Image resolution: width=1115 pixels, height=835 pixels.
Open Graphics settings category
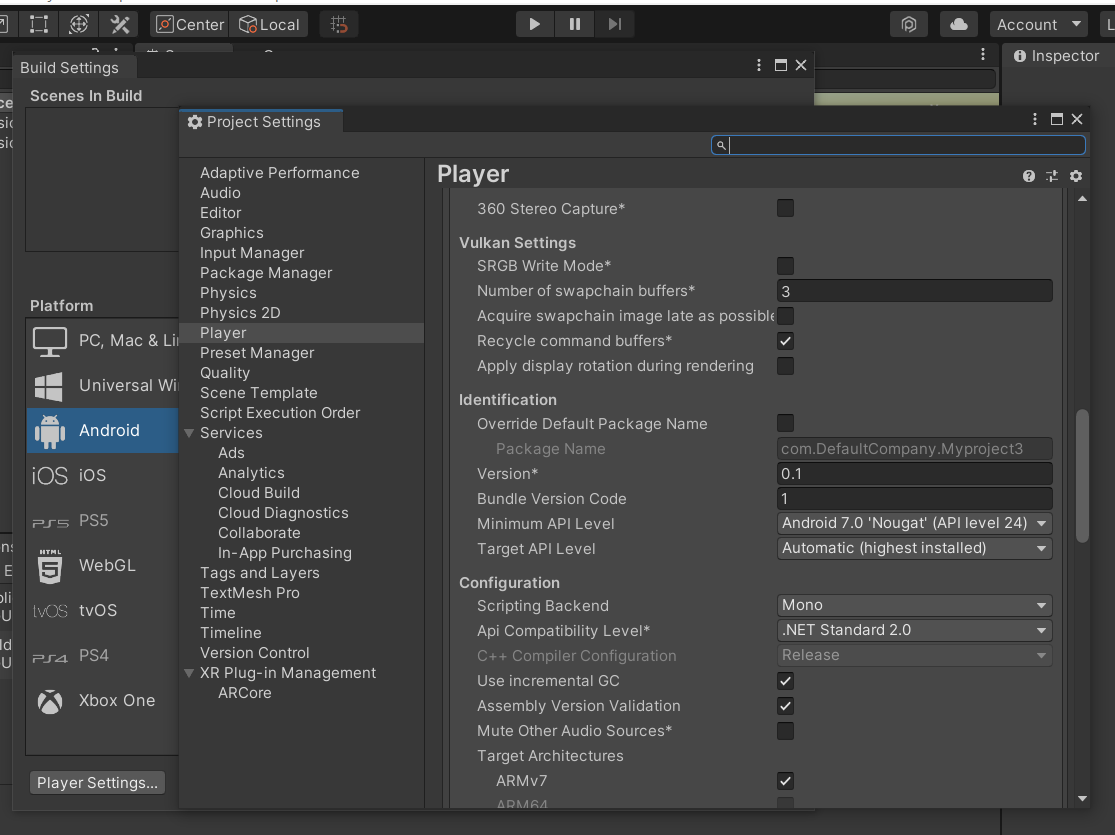(231, 233)
